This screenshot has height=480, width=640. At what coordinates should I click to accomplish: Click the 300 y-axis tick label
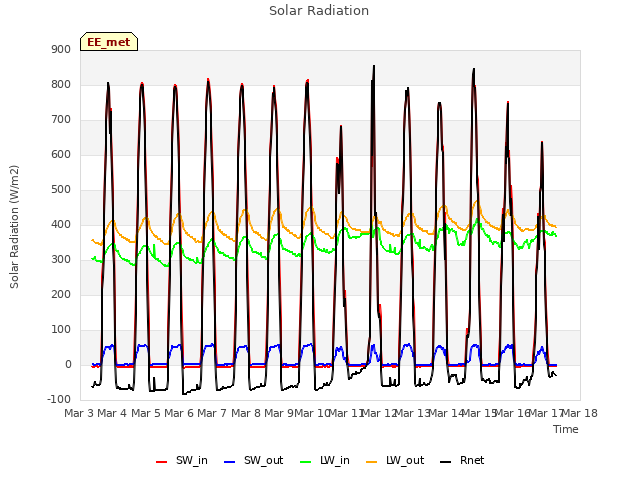tap(61, 260)
